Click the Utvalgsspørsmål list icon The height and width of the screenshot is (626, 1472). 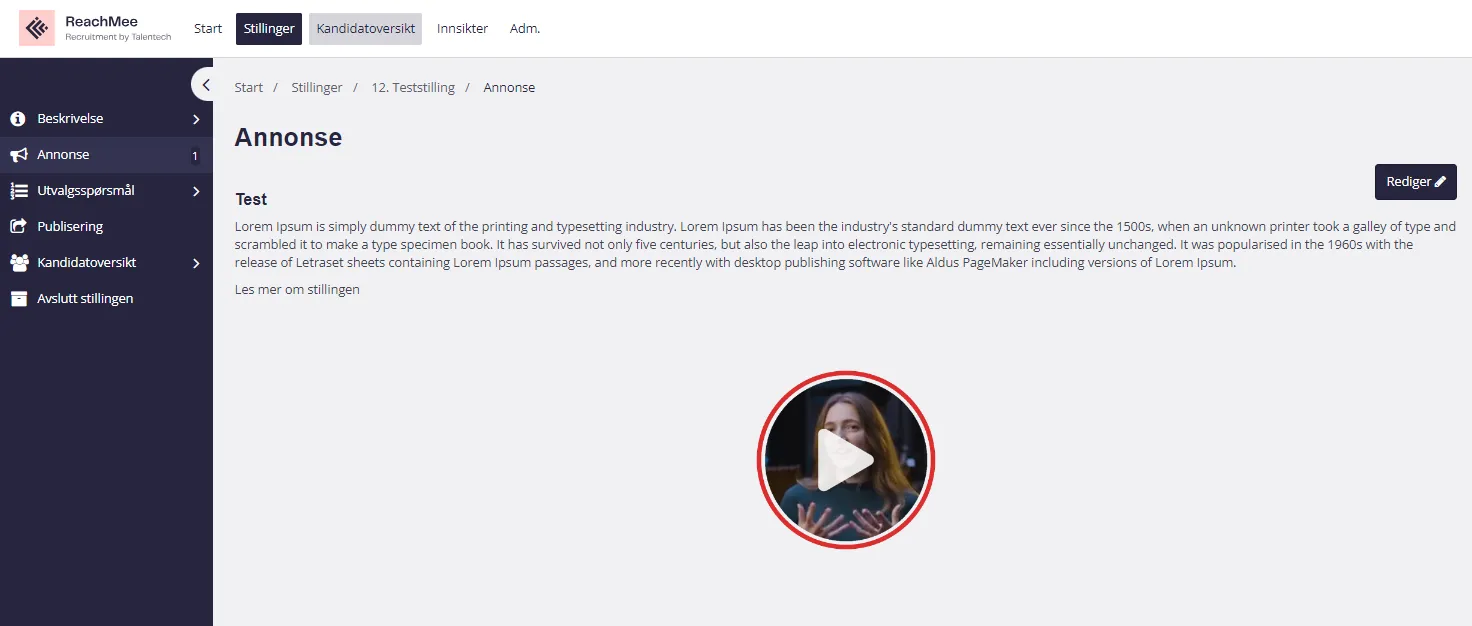point(18,191)
